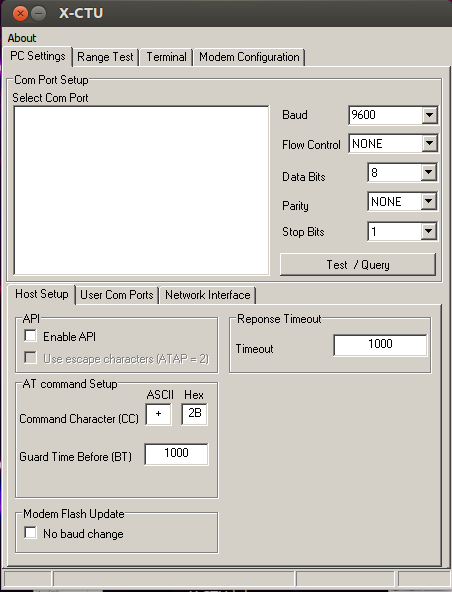Image resolution: width=452 pixels, height=592 pixels.
Task: Switch to the Range Test tab
Action: pos(105,57)
